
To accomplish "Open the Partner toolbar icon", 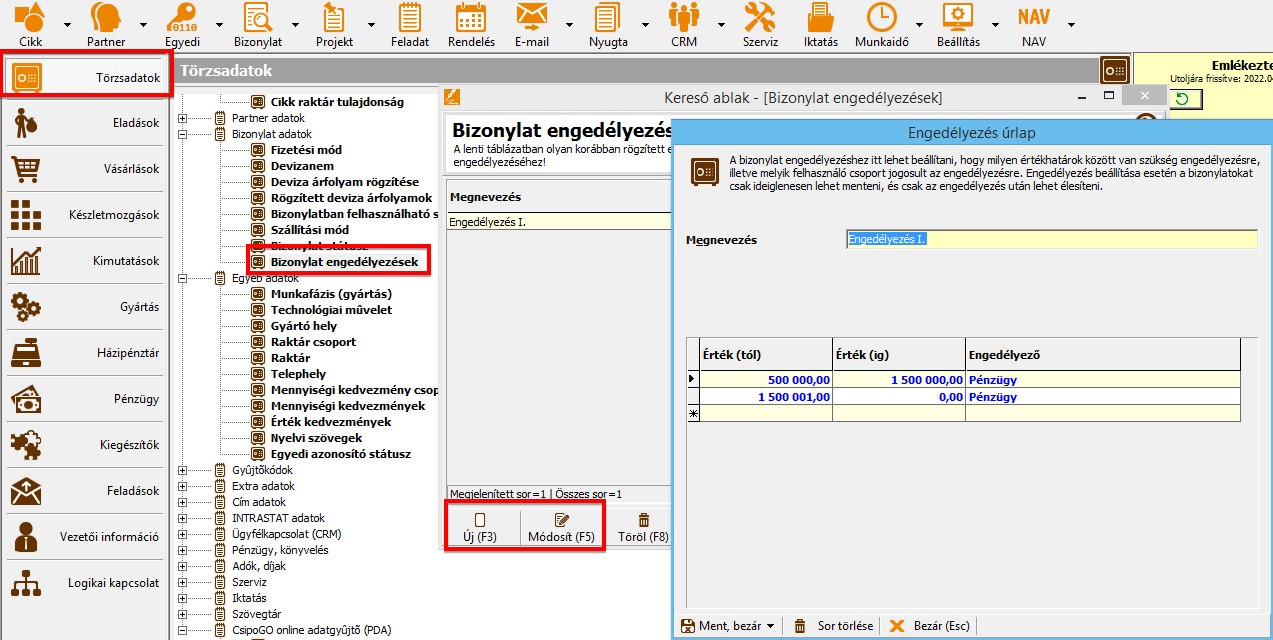I will pyautogui.click(x=106, y=18).
